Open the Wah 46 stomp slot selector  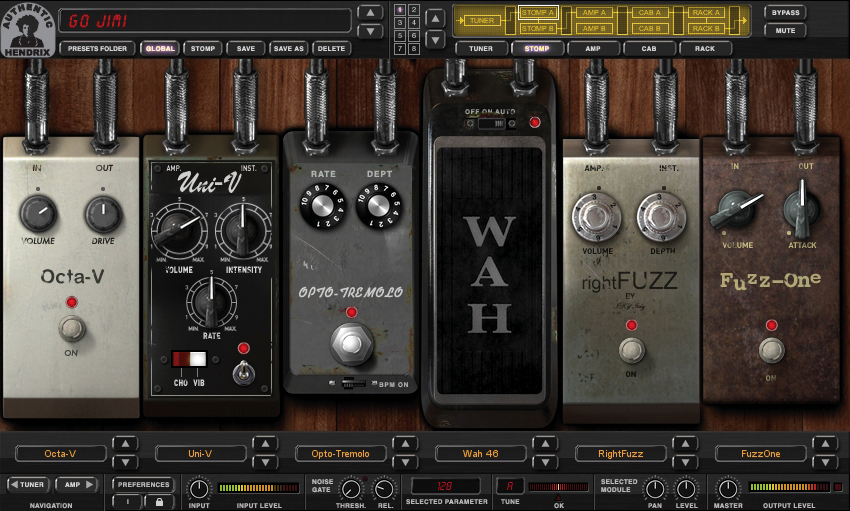(480, 454)
